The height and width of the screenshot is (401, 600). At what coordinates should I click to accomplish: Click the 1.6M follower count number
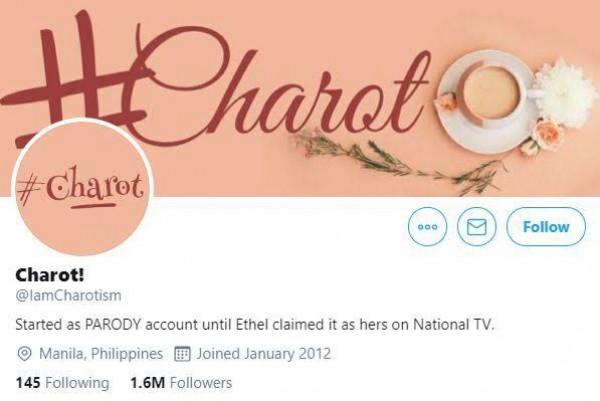click(148, 383)
